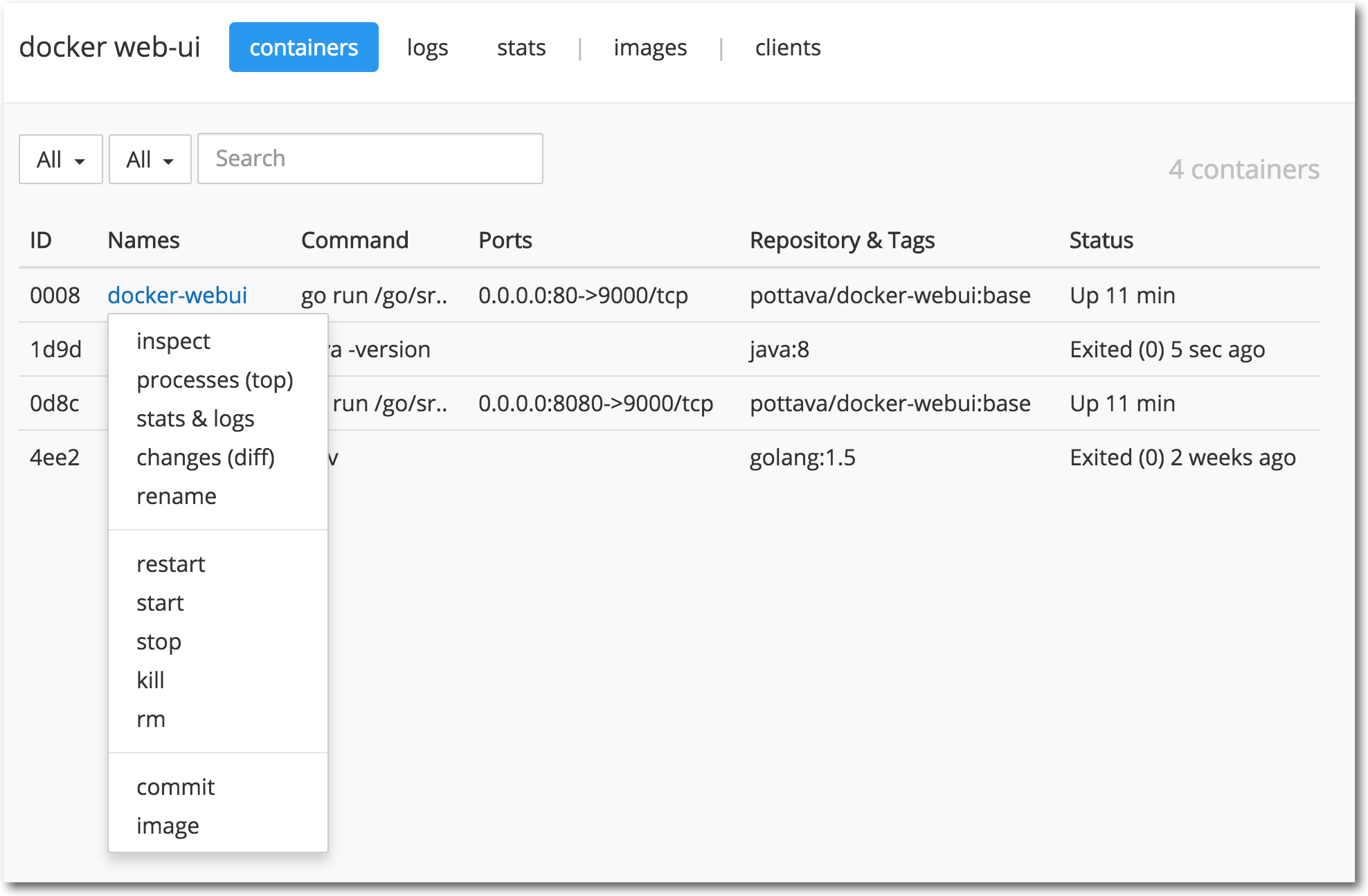Go to the images tab
Screen dimensions: 1368x896
[649, 48]
